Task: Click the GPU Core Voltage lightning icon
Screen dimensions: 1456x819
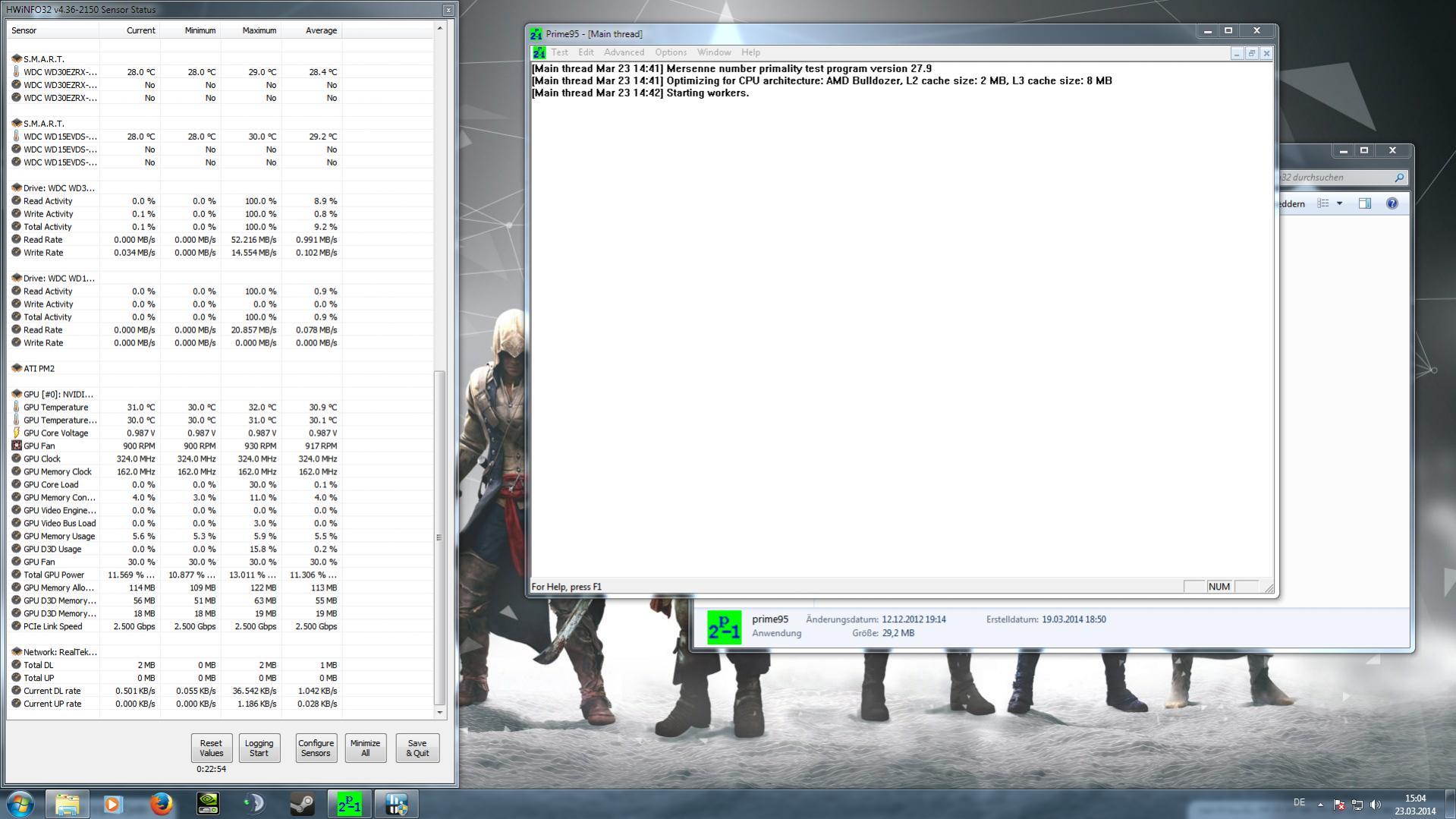Action: pyautogui.click(x=17, y=433)
